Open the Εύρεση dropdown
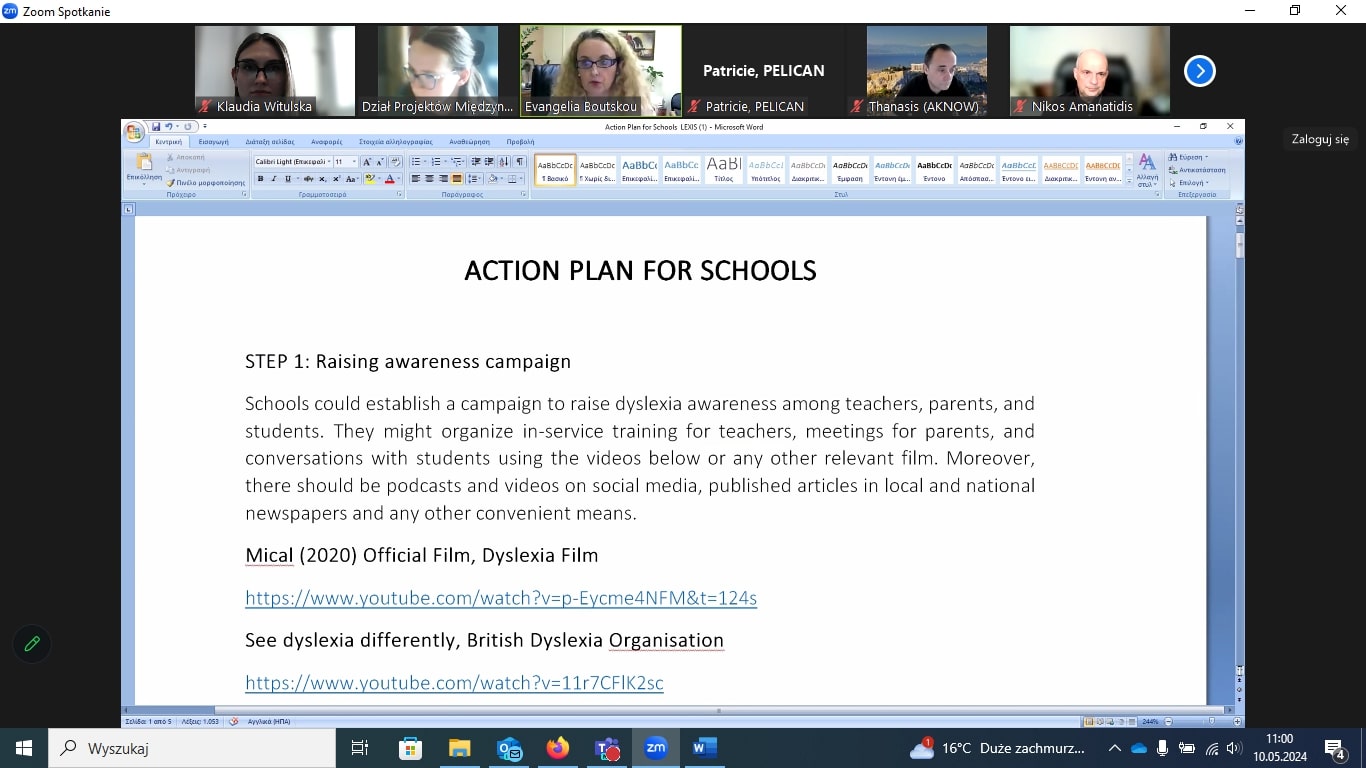Screen dimensions: 1366x768 point(1188,157)
